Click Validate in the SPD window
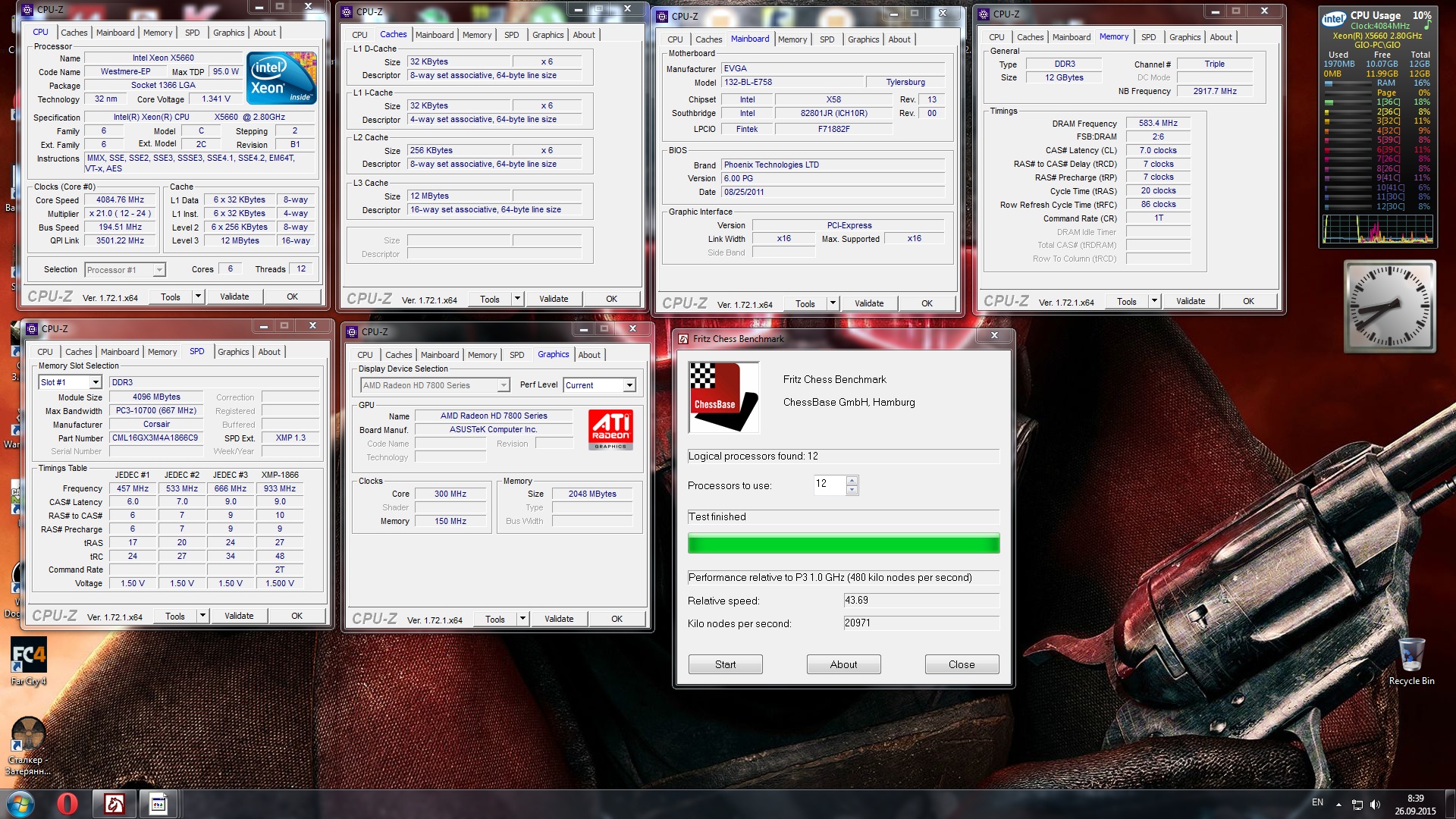 [239, 616]
